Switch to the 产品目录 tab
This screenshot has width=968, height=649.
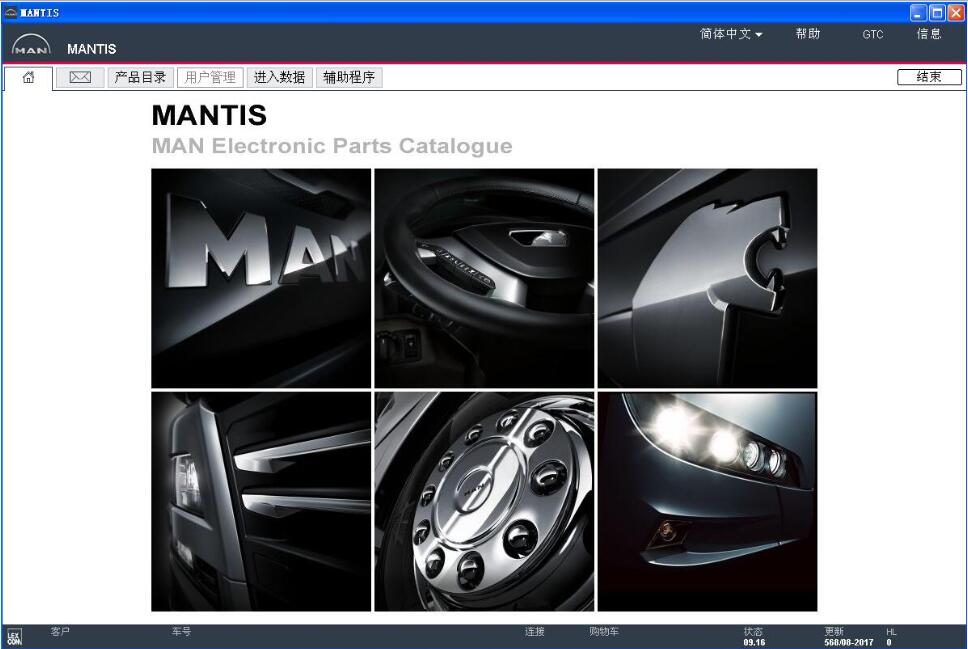140,76
